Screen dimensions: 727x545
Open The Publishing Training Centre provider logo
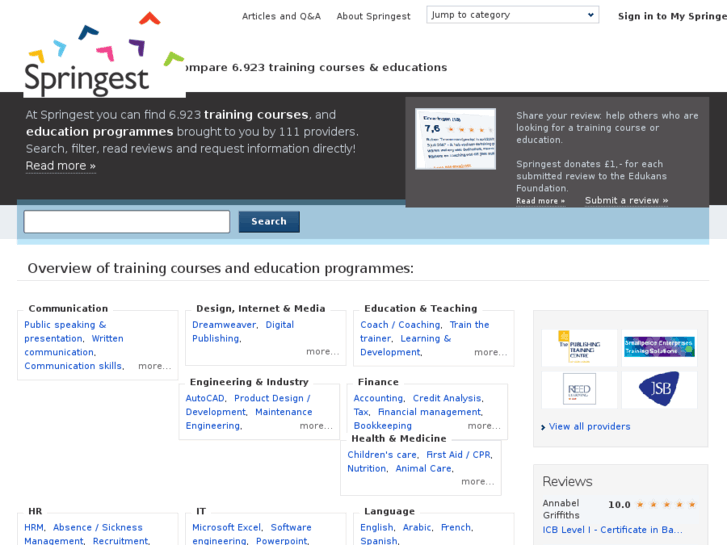579,348
